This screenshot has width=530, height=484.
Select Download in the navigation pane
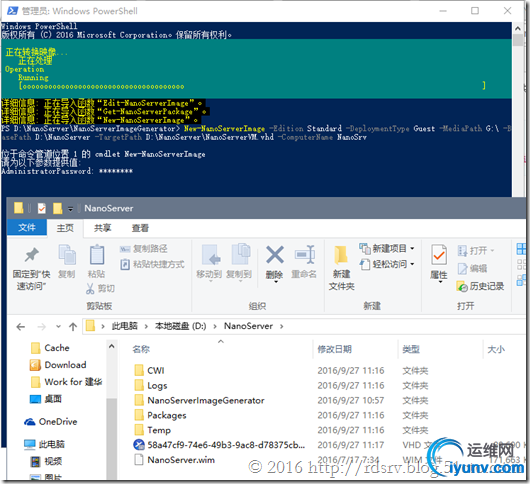pos(58,365)
